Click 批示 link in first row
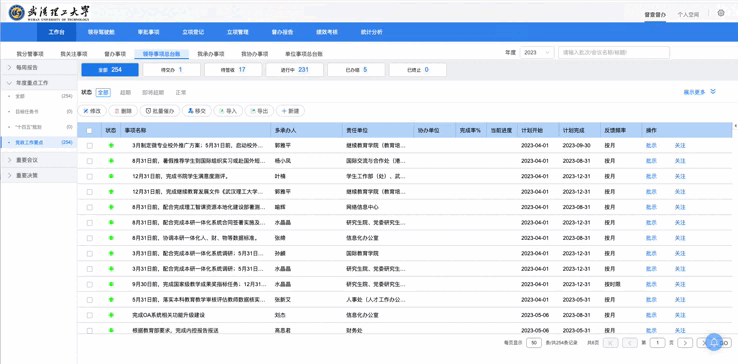Image resolution: width=738 pixels, height=364 pixels. [x=651, y=146]
